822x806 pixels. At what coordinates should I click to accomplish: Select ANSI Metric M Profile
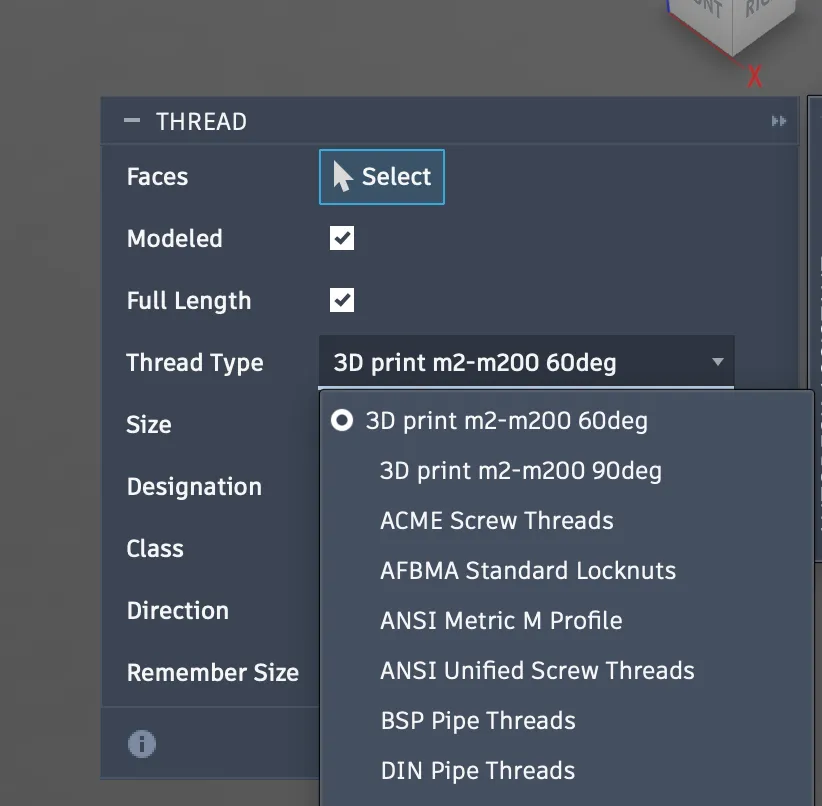pyautogui.click(x=566, y=620)
